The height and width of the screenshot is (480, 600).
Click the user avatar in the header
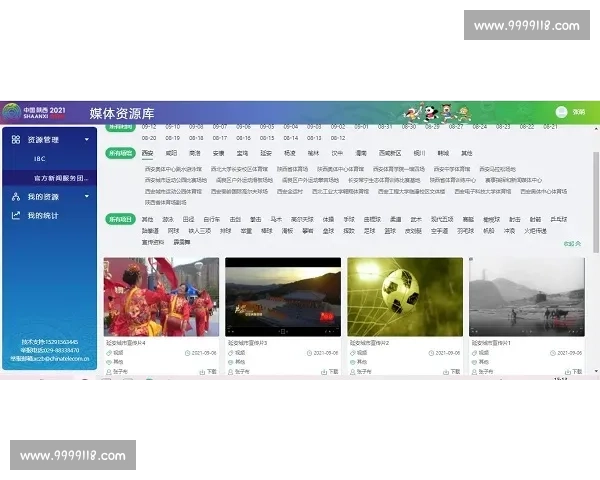coord(561,112)
